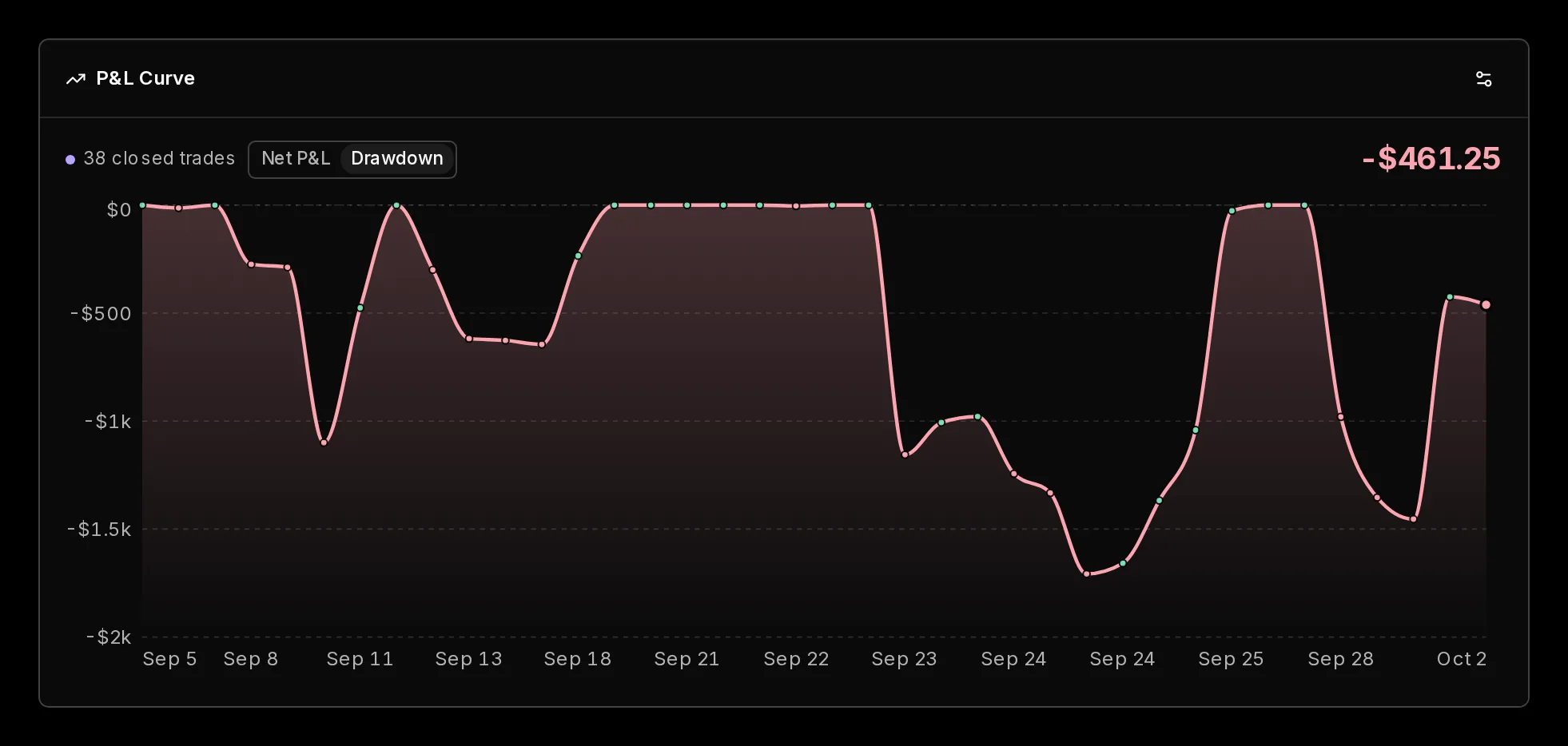Click the Oct 2 axis label
1568x746 pixels.
(1462, 659)
